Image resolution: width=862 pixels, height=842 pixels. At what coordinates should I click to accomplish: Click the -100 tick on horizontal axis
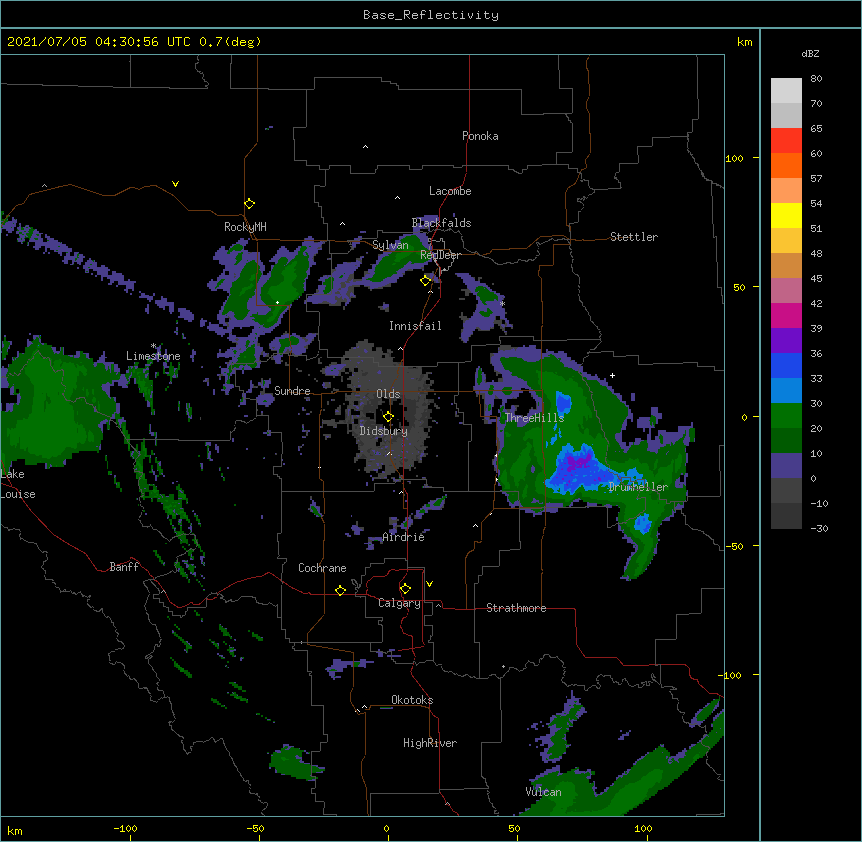pyautogui.click(x=125, y=828)
